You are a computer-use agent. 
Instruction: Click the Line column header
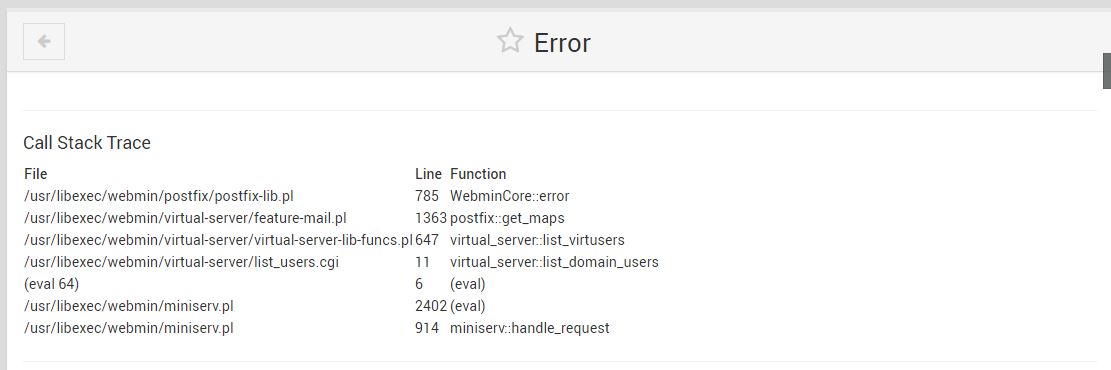tap(428, 174)
